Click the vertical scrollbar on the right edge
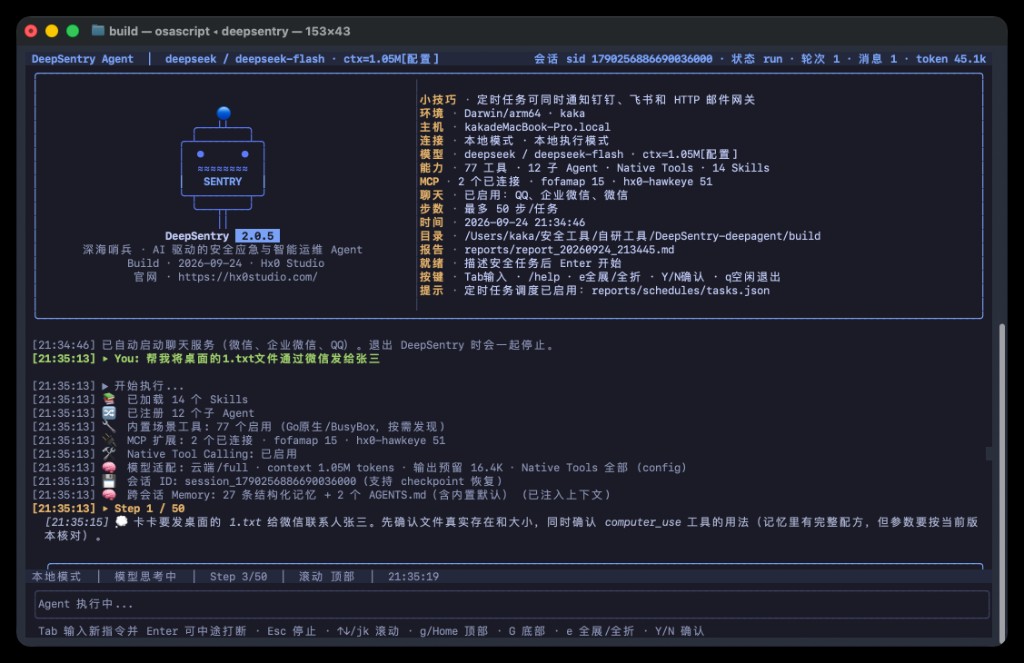Viewport: 1024px width, 663px height. (x=1002, y=483)
